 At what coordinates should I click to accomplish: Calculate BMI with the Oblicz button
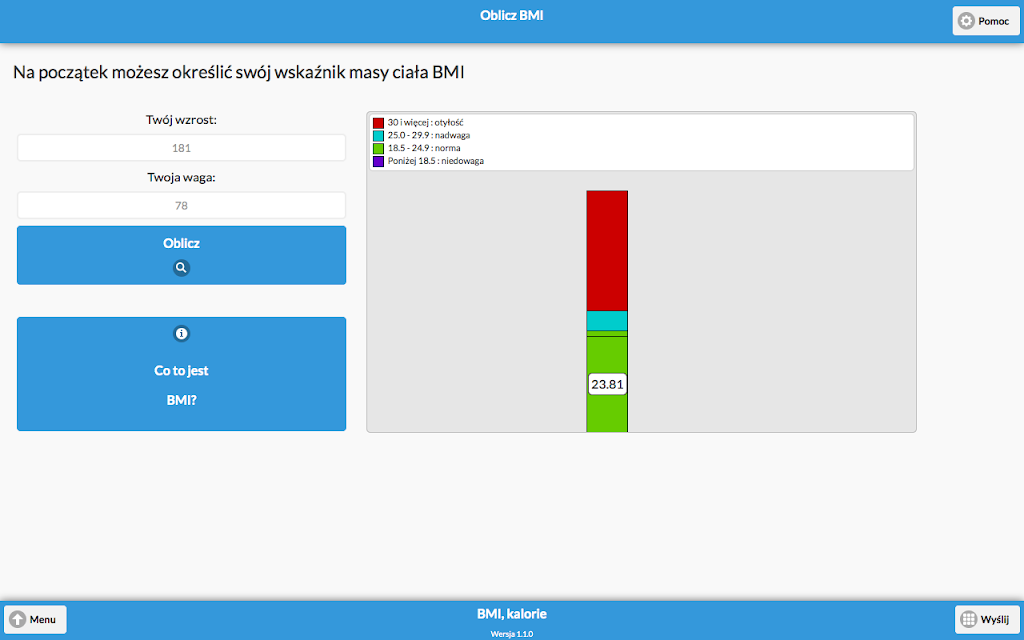[182, 255]
